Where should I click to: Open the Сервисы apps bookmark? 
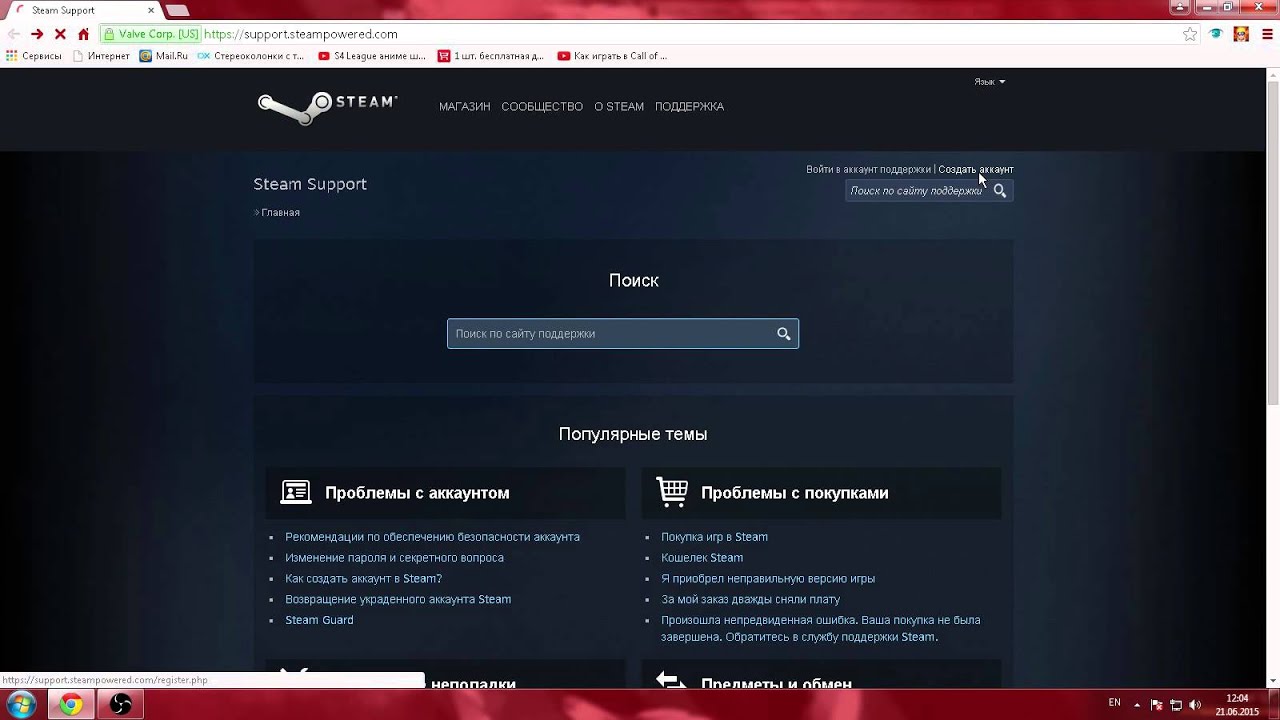(x=34, y=56)
